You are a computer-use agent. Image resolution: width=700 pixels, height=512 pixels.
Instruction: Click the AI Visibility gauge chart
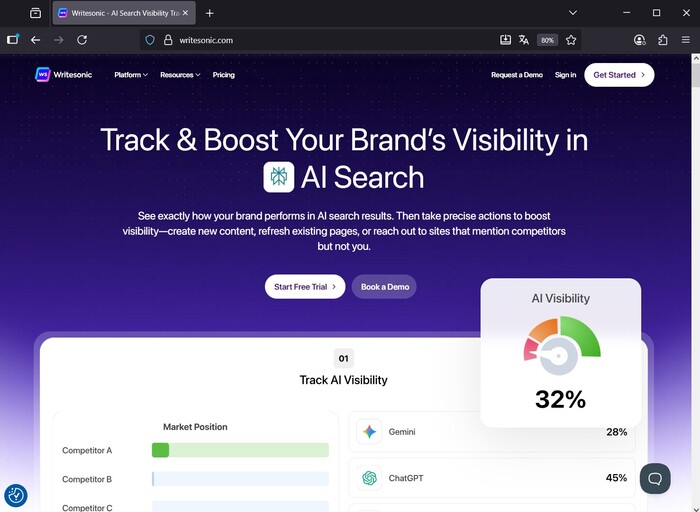tap(562, 345)
